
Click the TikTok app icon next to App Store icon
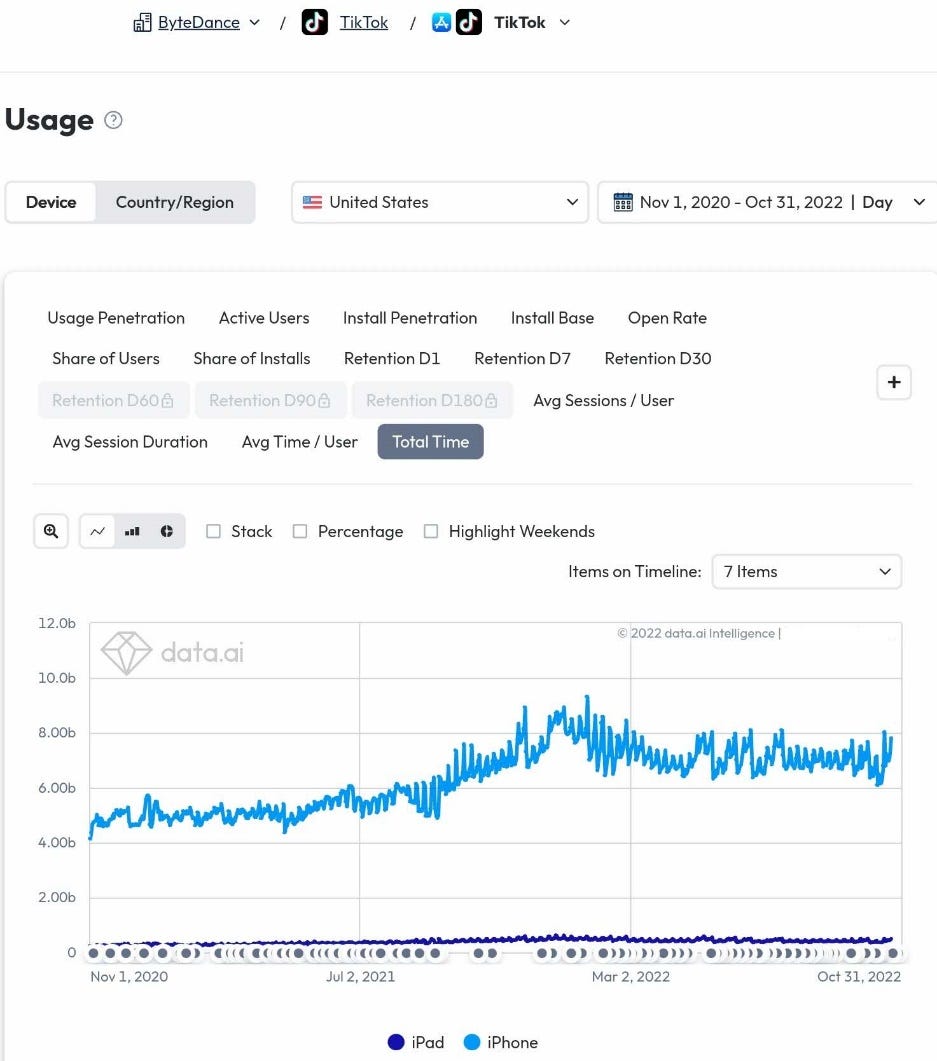[469, 22]
